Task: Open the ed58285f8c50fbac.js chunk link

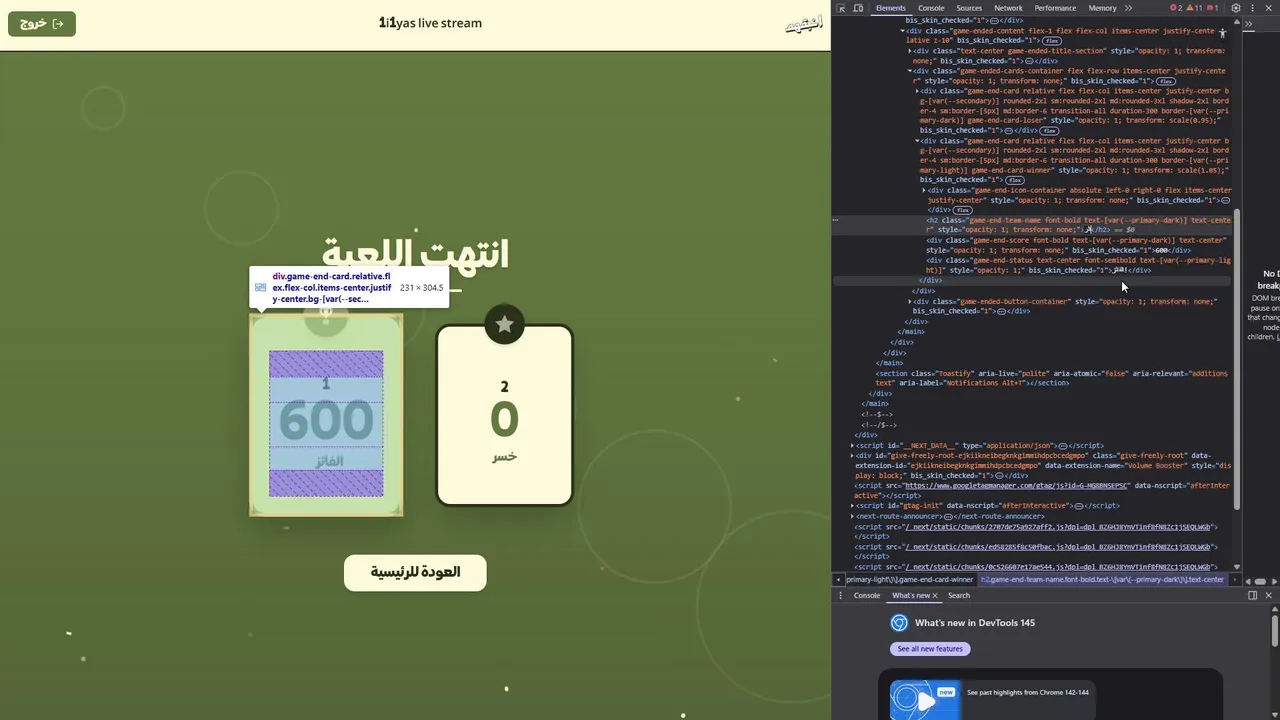Action: point(1058,547)
